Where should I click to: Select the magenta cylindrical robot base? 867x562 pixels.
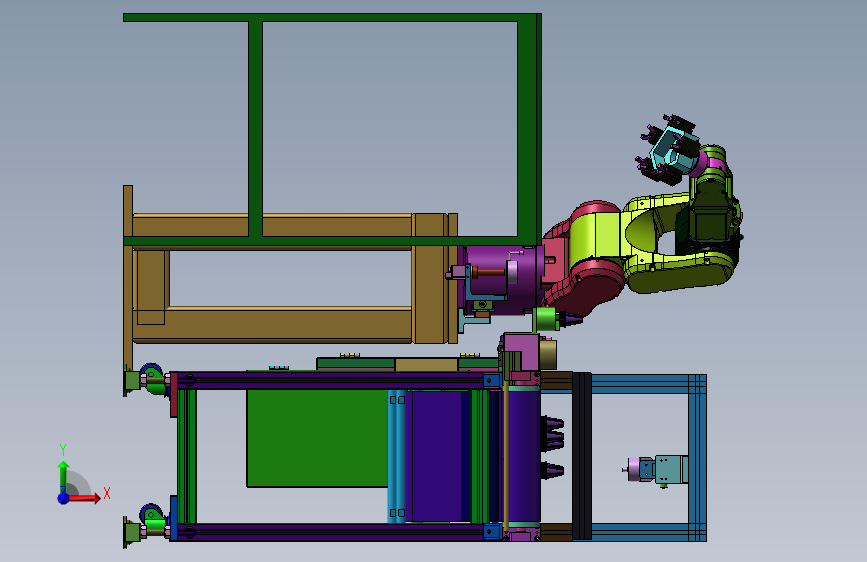coord(500,280)
